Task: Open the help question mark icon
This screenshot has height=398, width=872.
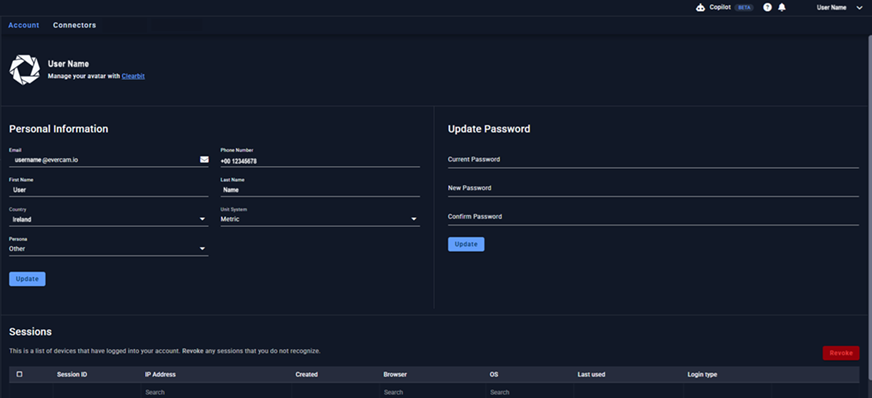Action: (x=767, y=8)
